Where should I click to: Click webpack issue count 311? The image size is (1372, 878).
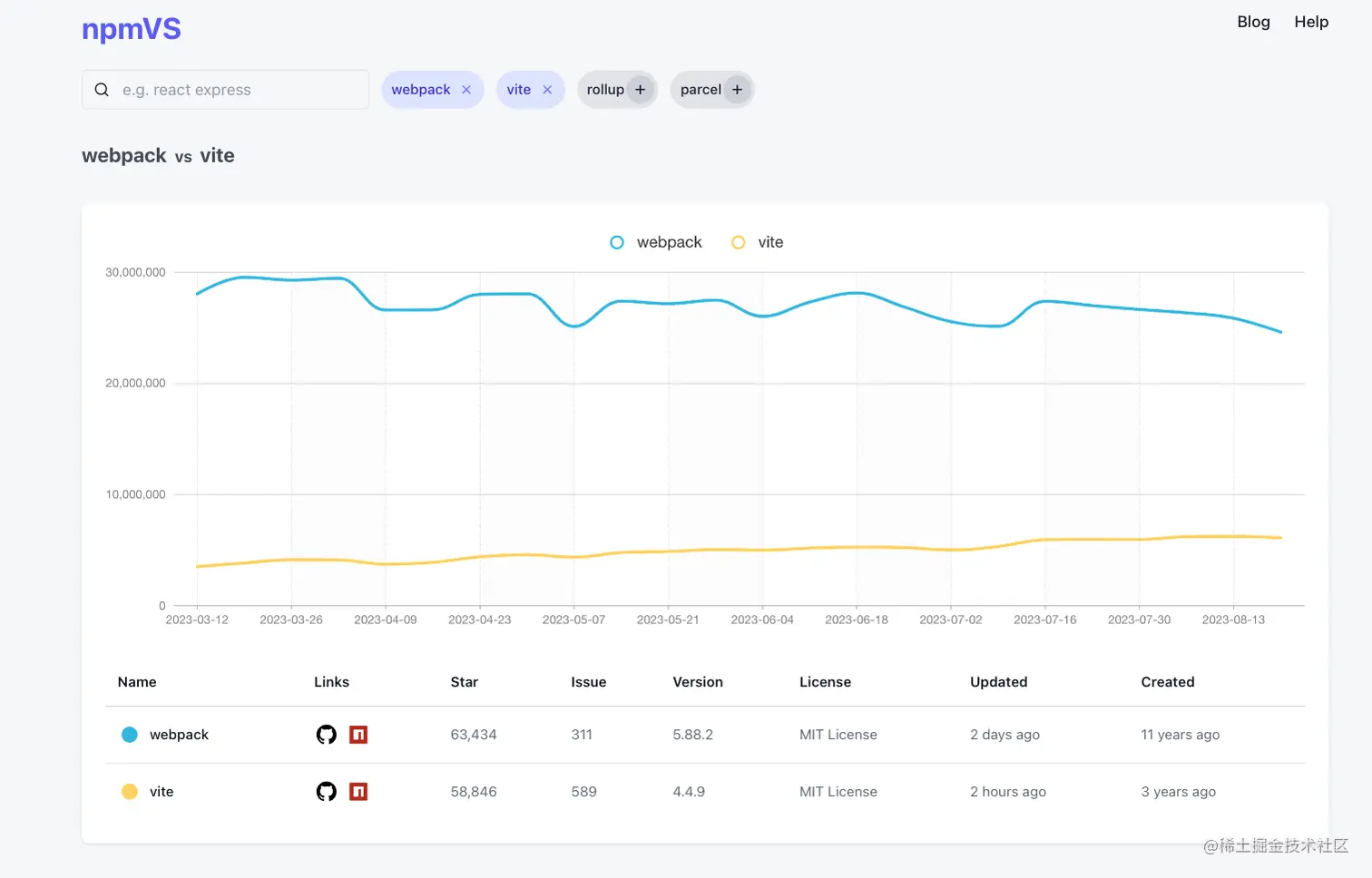(x=582, y=735)
